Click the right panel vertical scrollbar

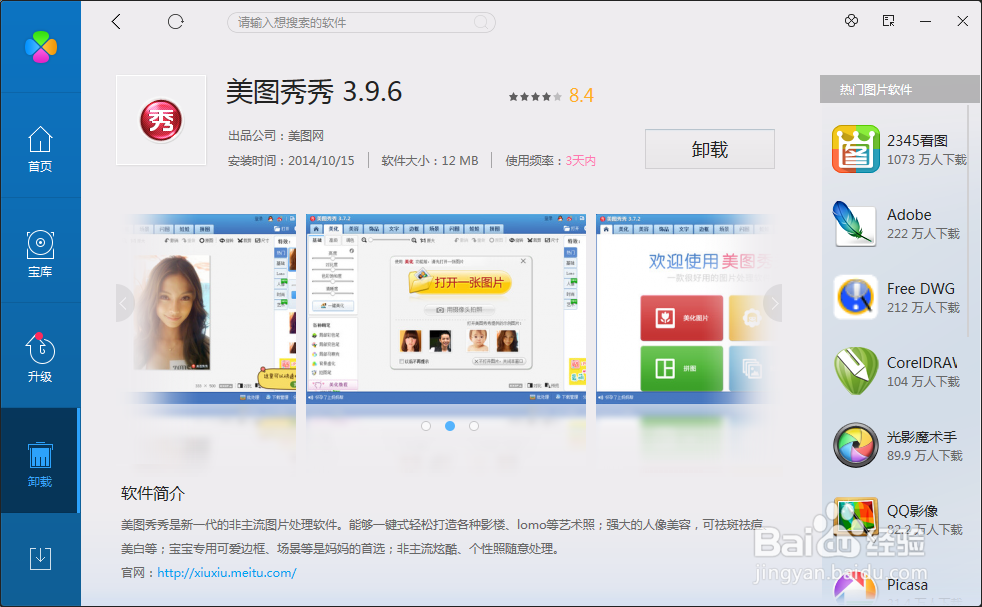[969, 219]
